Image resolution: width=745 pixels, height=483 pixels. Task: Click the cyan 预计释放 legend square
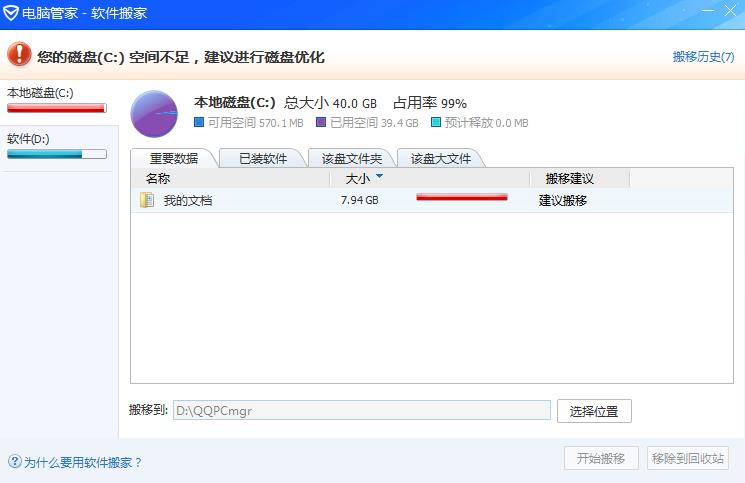pos(436,123)
